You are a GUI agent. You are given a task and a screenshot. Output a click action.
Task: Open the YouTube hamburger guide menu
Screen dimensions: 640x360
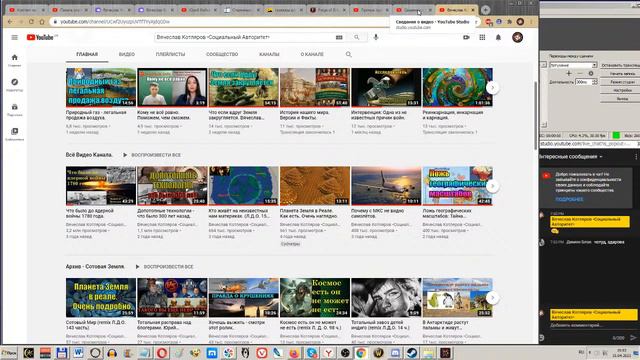coord(15,38)
